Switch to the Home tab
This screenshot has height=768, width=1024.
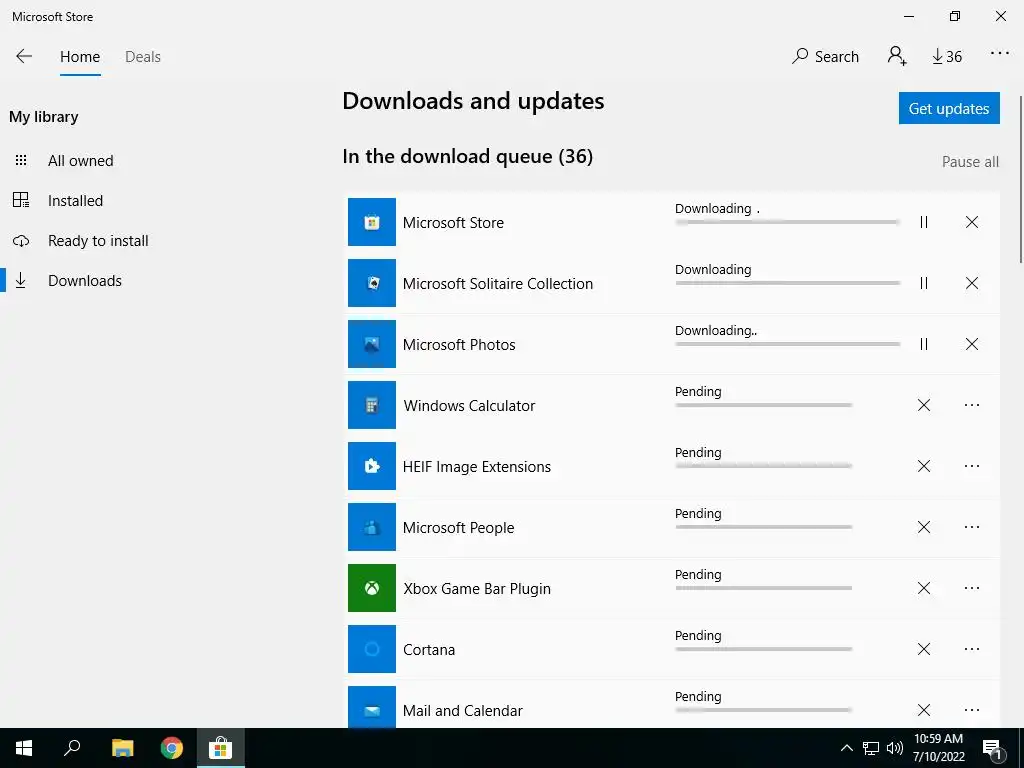click(x=80, y=57)
